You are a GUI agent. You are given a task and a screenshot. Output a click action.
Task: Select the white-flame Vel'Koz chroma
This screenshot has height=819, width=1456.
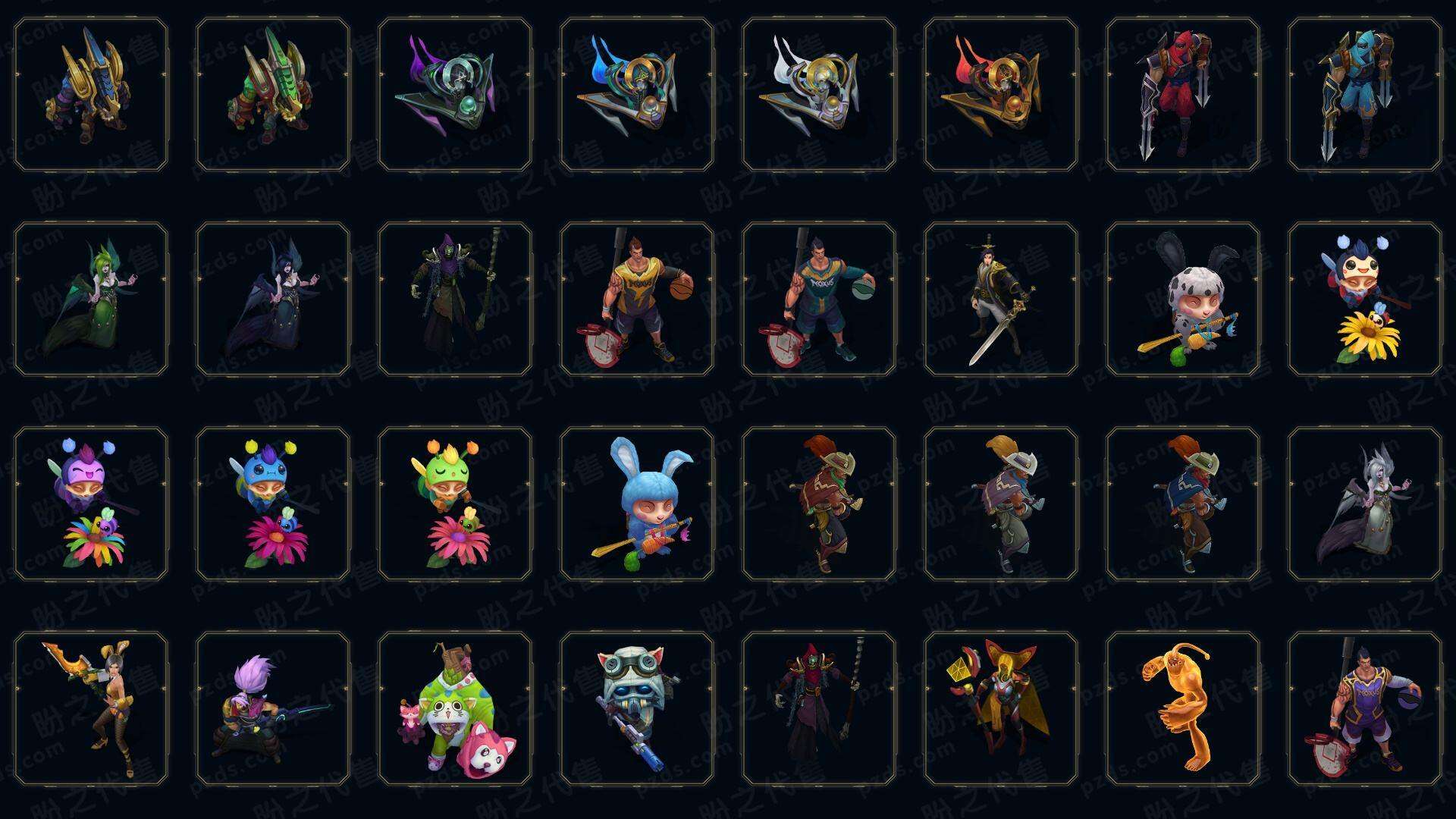coord(819,94)
